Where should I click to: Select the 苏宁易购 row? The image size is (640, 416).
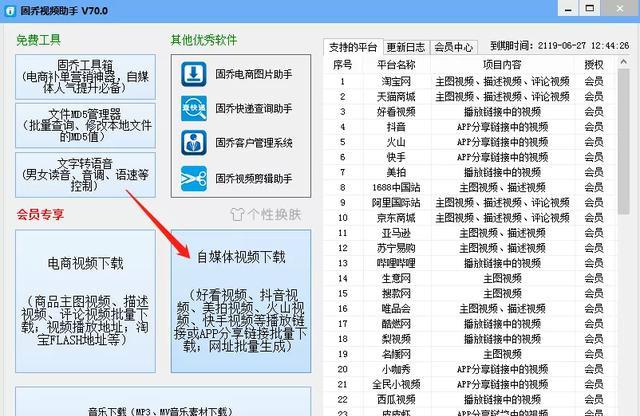coord(469,248)
